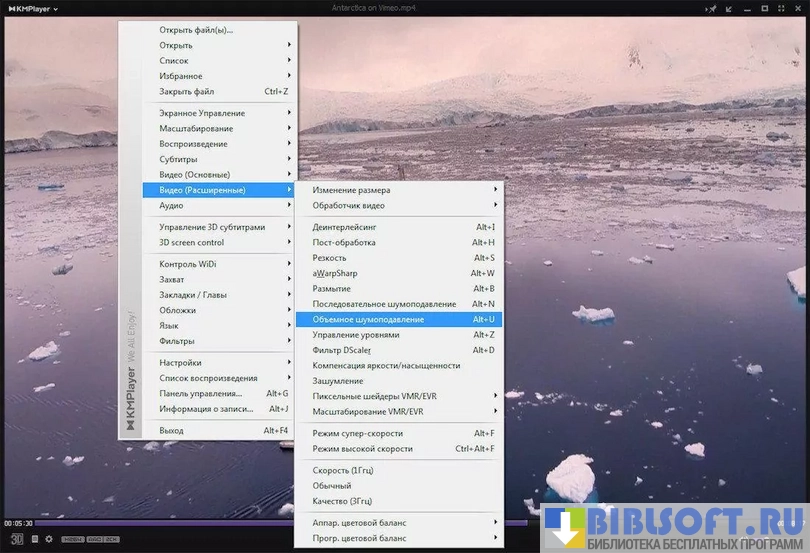Click the compact mode arrow icon in title bar
Viewport: 810px width, 553px height.
pyautogui.click(x=729, y=9)
